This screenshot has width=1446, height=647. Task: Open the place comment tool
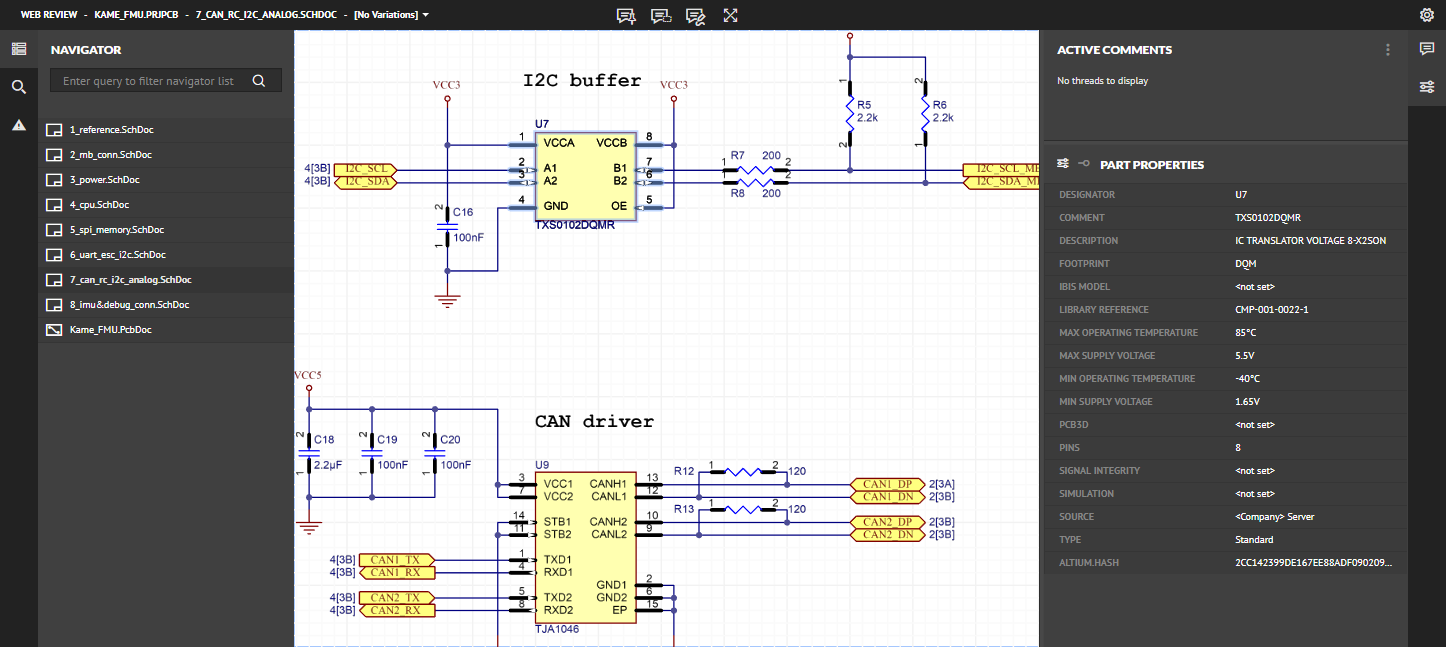click(x=694, y=16)
